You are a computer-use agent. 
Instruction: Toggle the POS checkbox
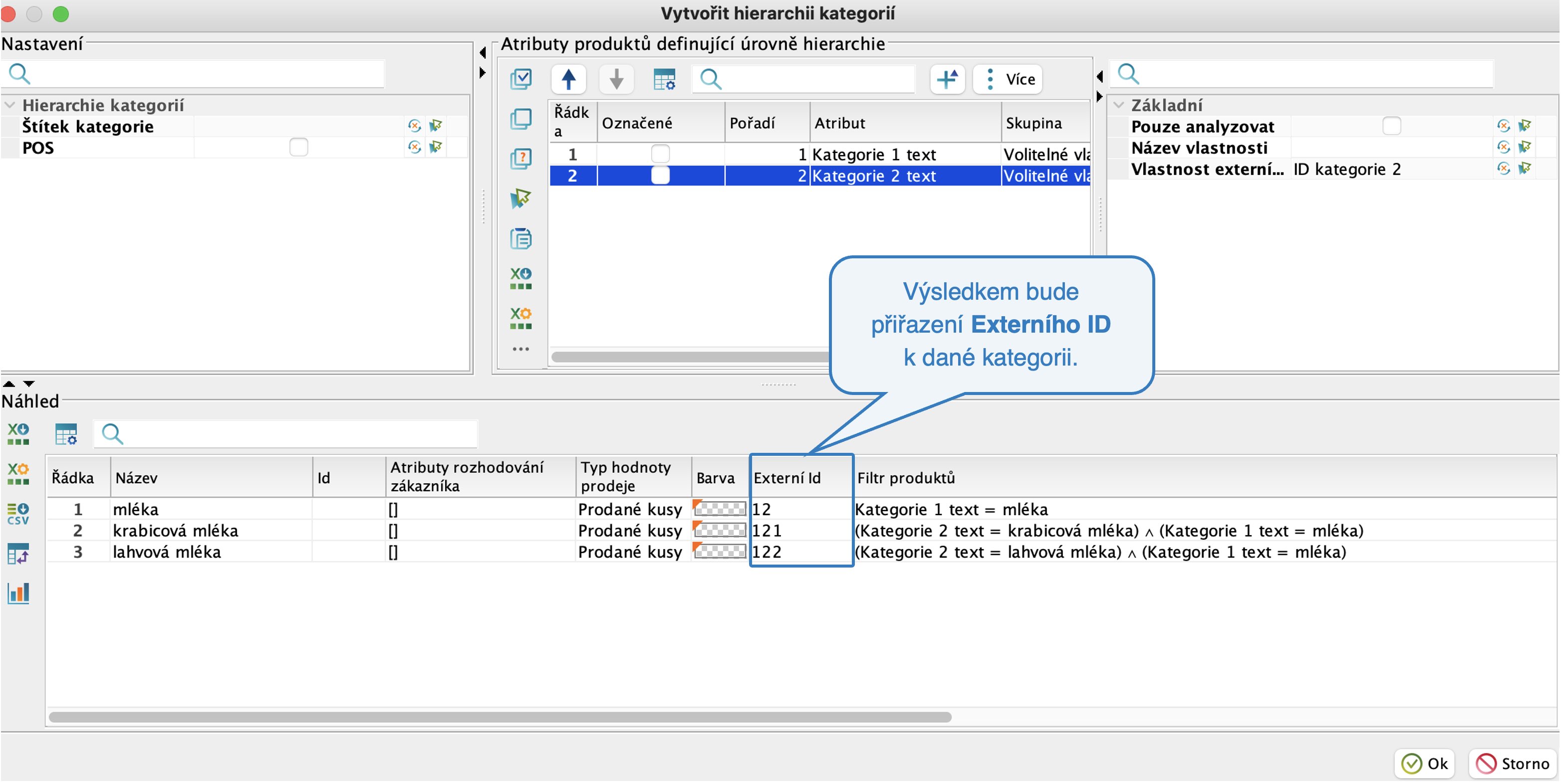[x=299, y=147]
